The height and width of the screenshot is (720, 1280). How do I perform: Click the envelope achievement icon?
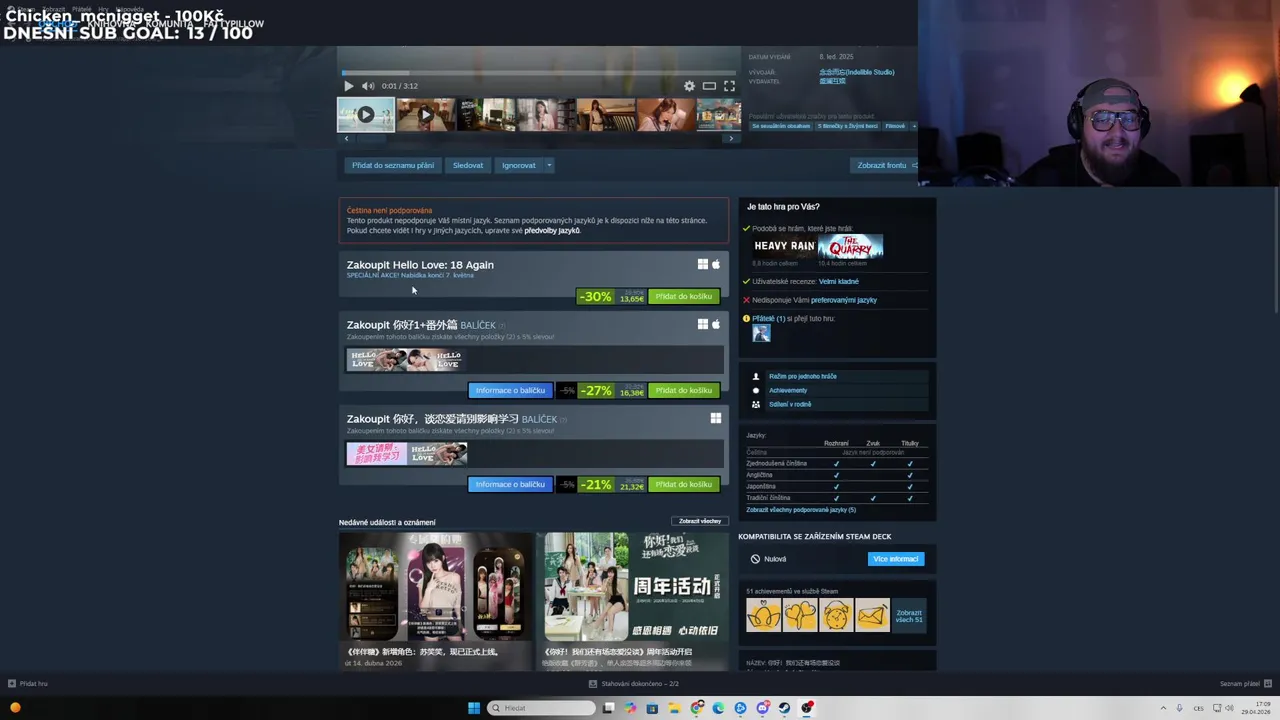pos(872,616)
